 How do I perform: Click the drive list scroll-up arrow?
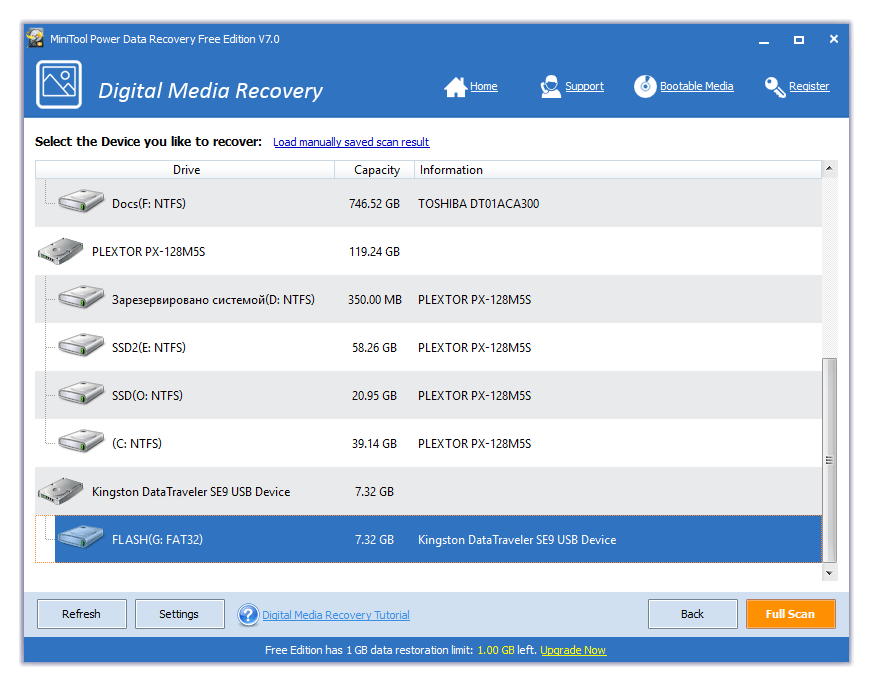(x=829, y=170)
